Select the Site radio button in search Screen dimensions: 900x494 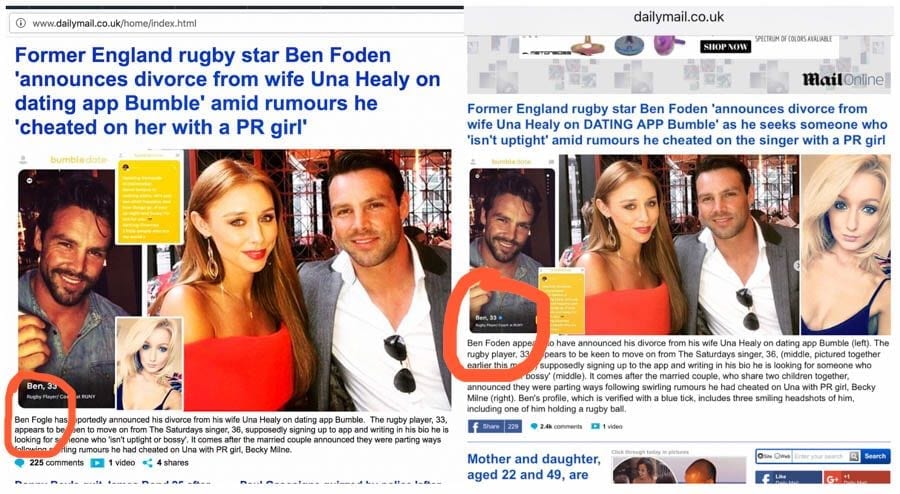(x=761, y=456)
